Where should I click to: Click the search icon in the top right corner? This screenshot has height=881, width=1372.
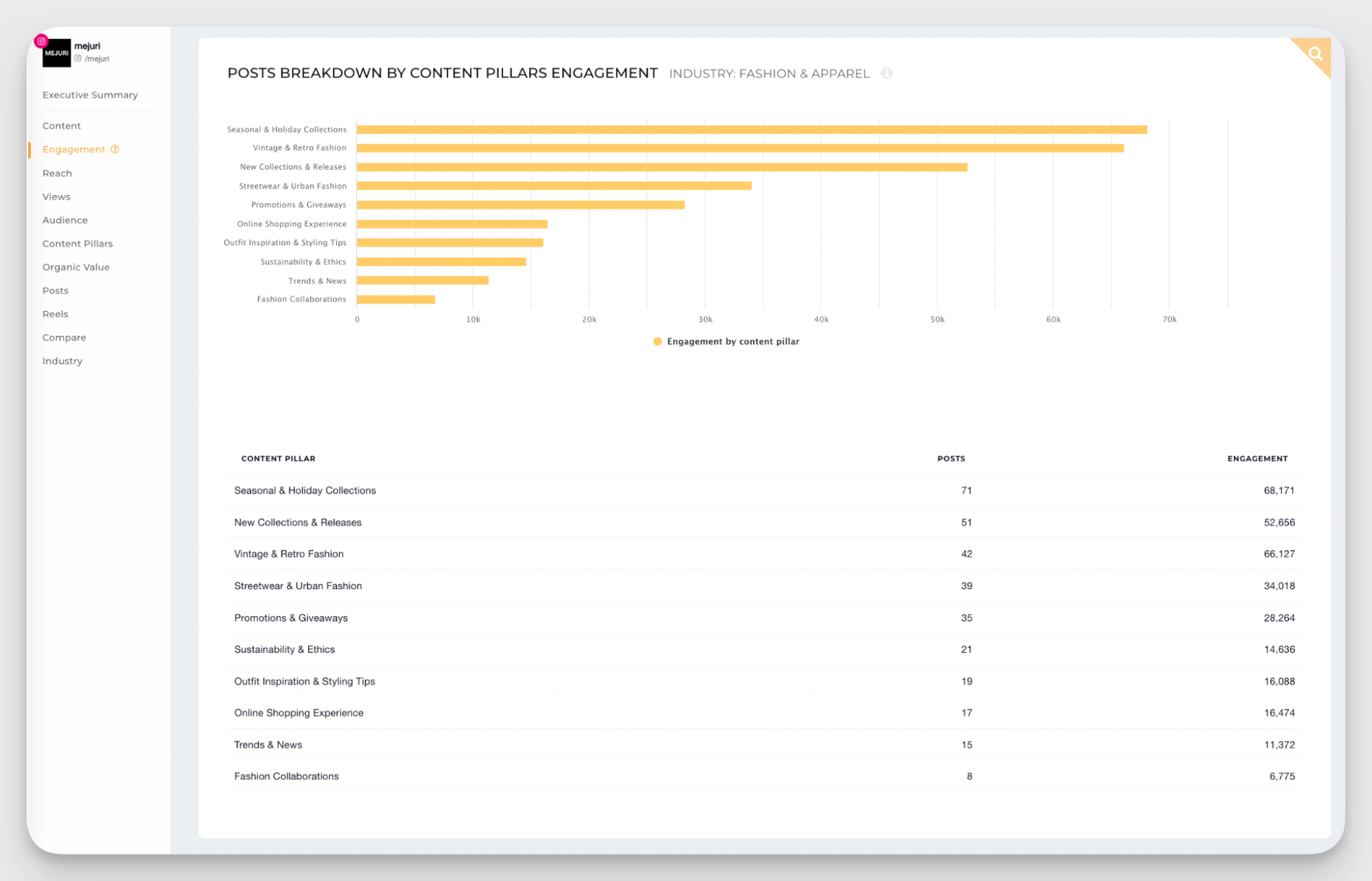(1315, 53)
